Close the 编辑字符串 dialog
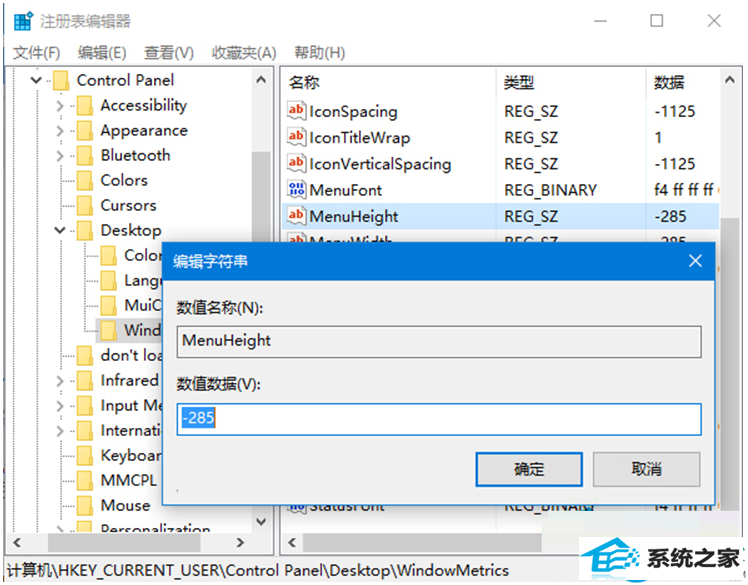Screen dimensions: 748x585 [x=695, y=261]
